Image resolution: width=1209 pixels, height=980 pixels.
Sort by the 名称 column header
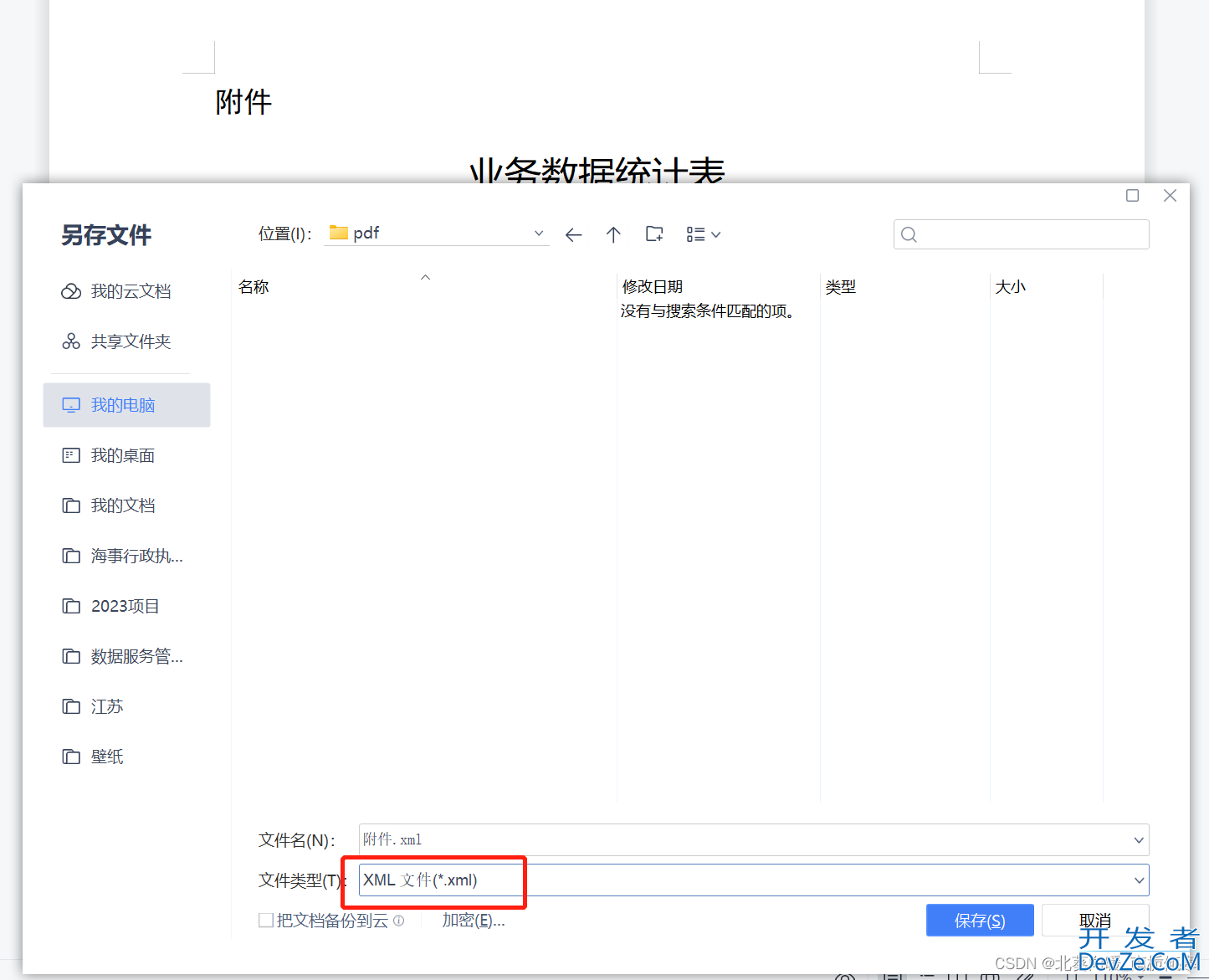click(254, 287)
